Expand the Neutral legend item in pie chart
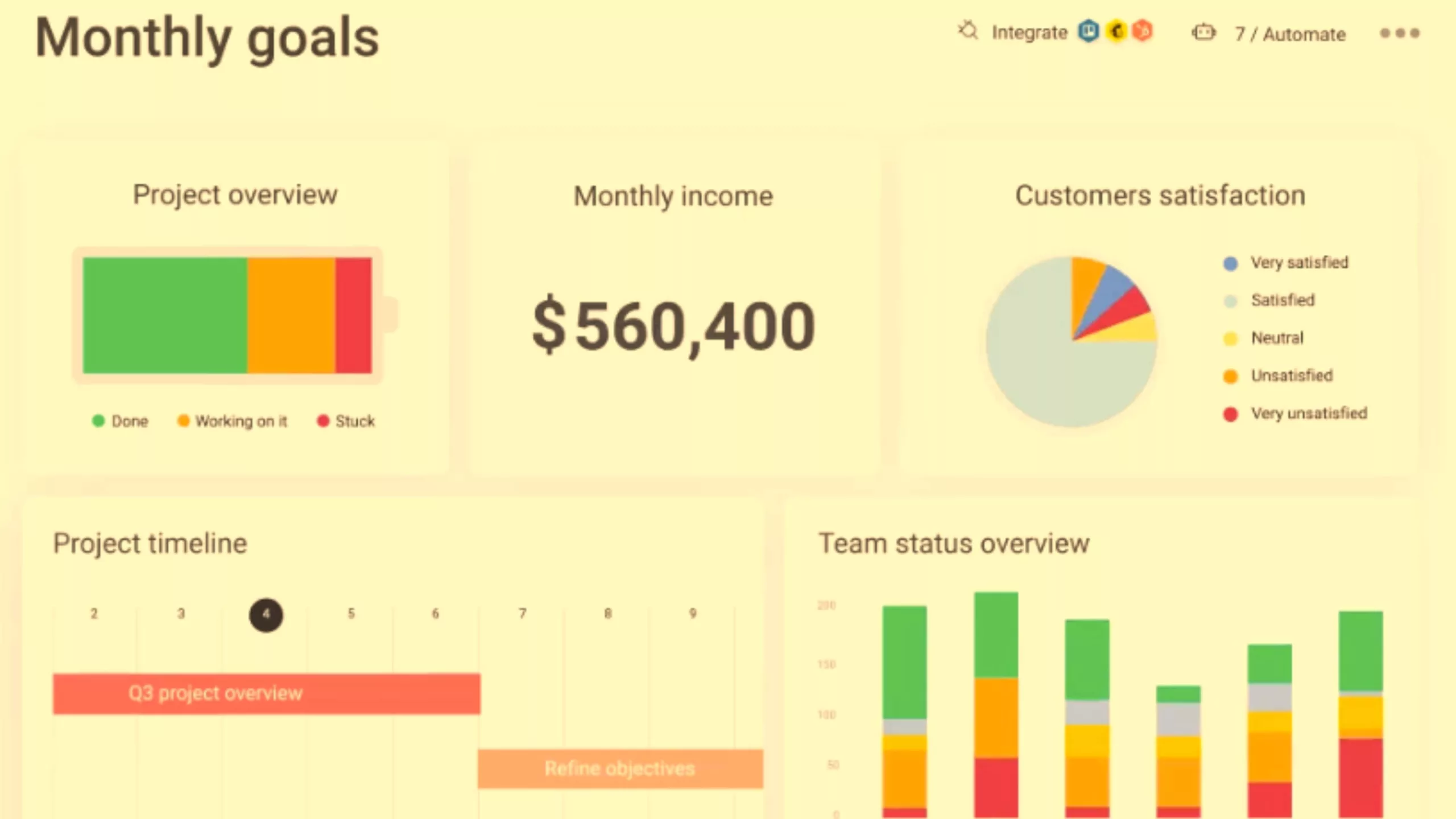This screenshot has width=1456, height=819. (1276, 337)
